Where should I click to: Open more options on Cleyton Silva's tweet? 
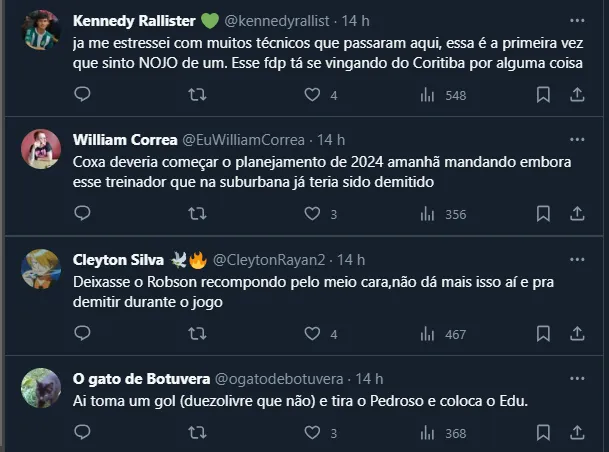576,259
